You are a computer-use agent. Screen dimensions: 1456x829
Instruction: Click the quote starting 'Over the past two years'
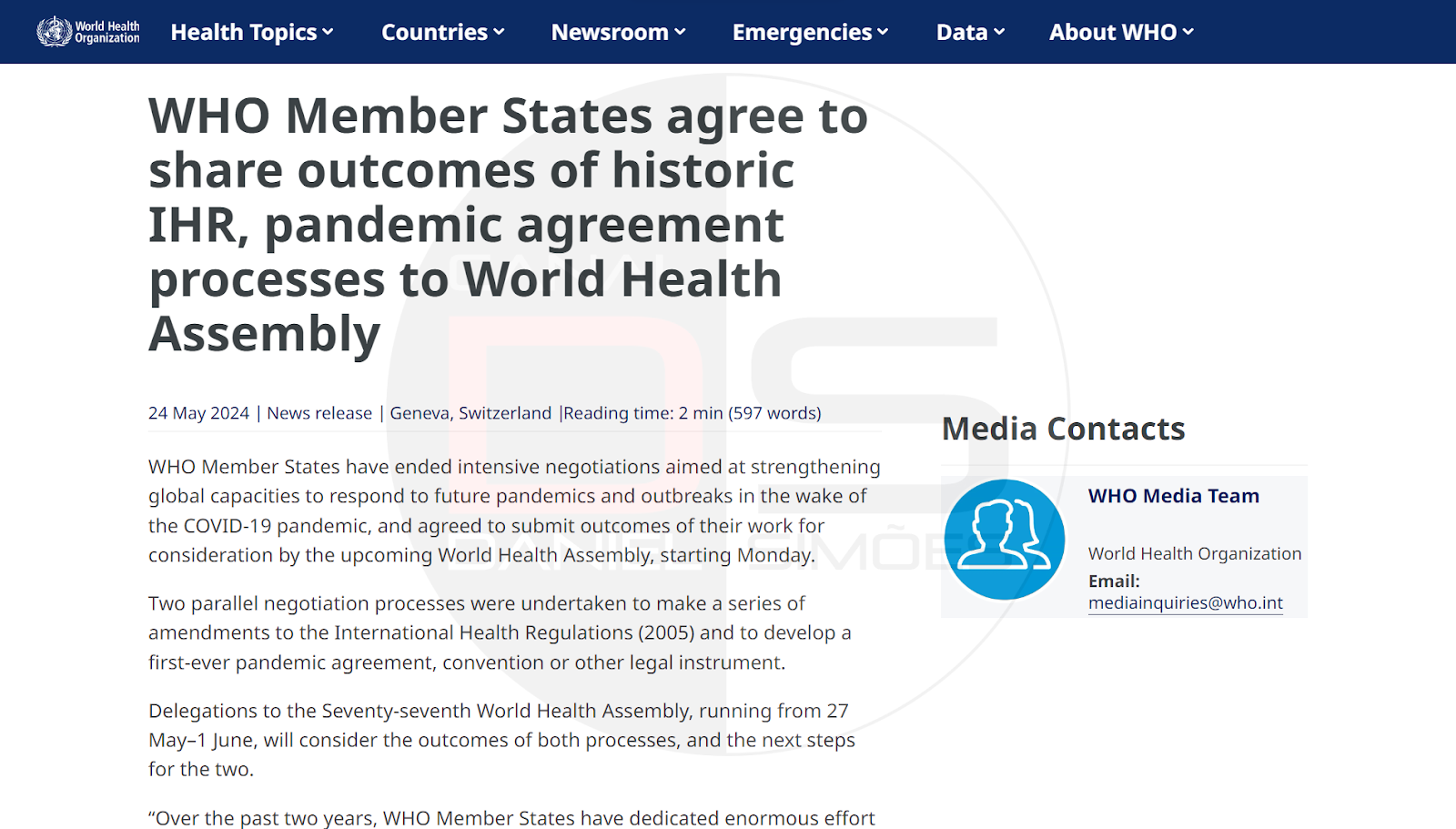511,818
